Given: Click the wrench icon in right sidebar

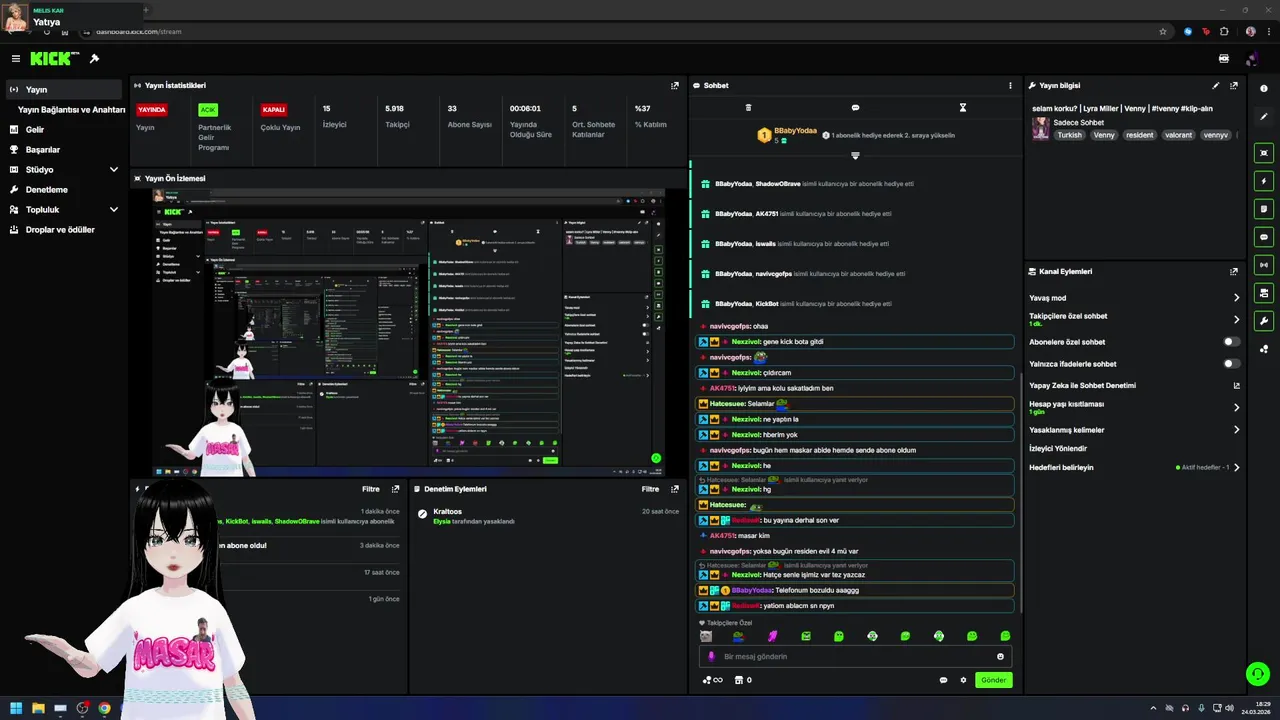Looking at the screenshot, I should tap(1264, 321).
